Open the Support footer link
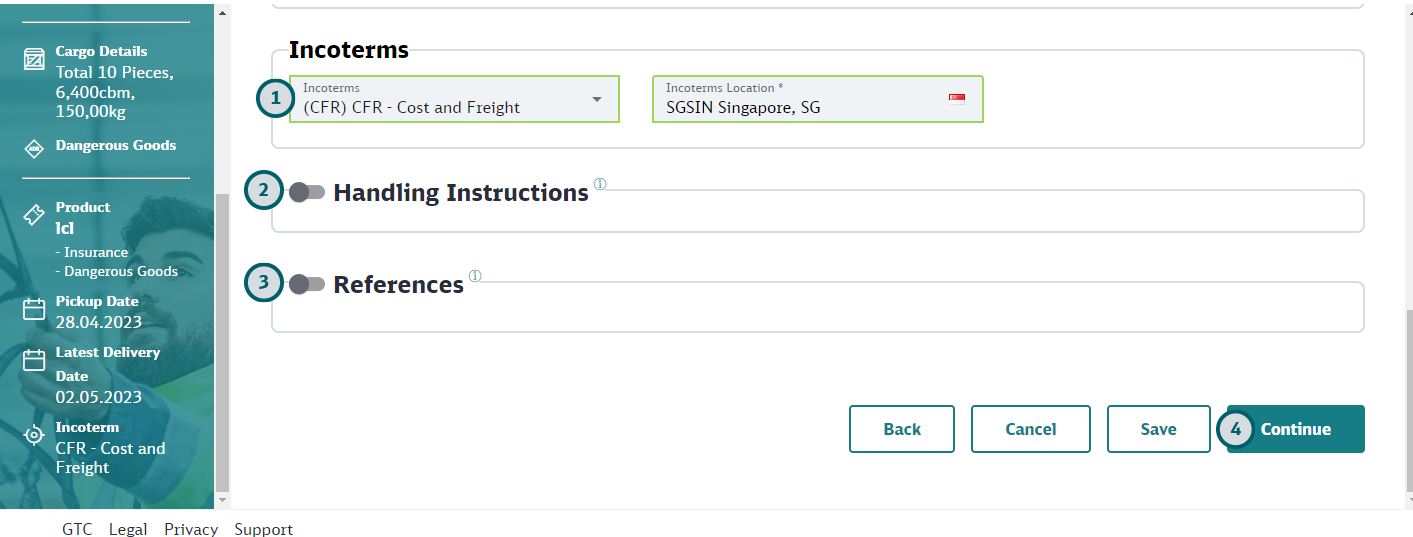This screenshot has height=537, width=1413. click(x=264, y=529)
